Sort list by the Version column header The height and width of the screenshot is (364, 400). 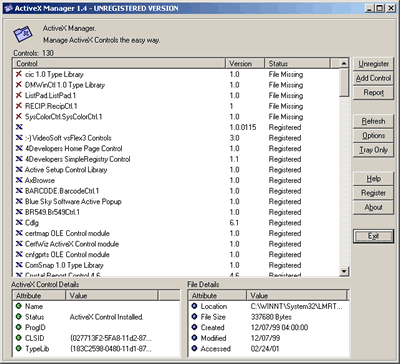[x=245, y=63]
